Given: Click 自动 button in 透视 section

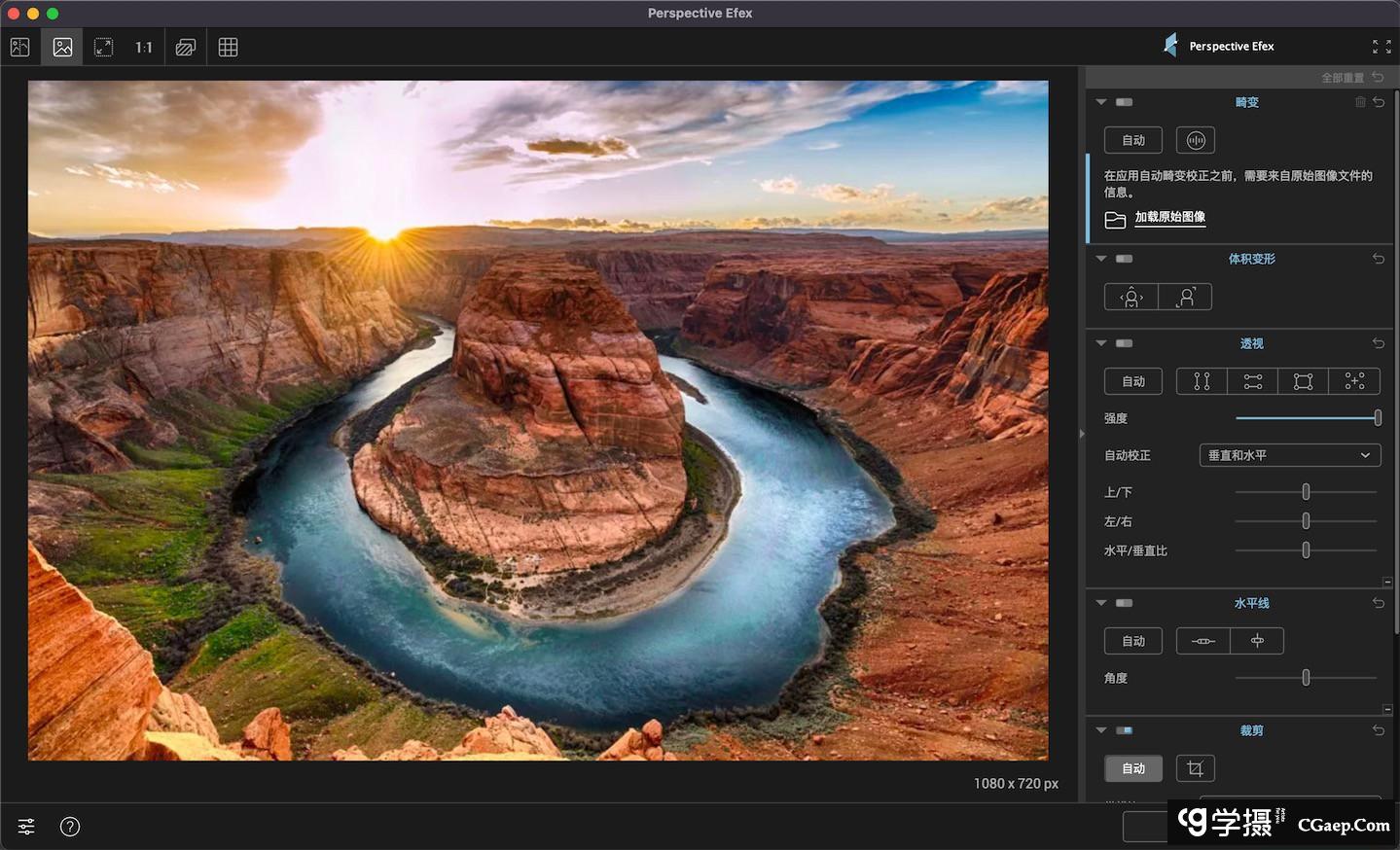Looking at the screenshot, I should (x=1132, y=381).
